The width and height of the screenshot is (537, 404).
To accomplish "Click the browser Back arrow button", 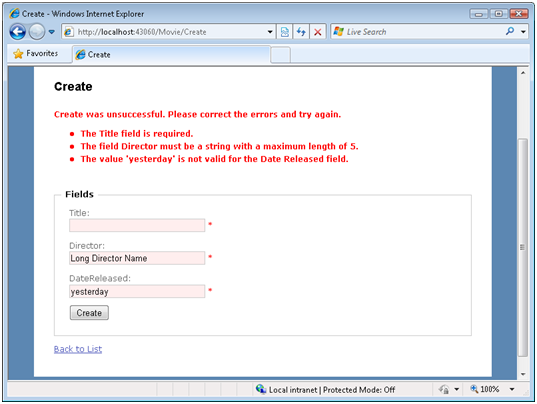I will click(x=17, y=32).
